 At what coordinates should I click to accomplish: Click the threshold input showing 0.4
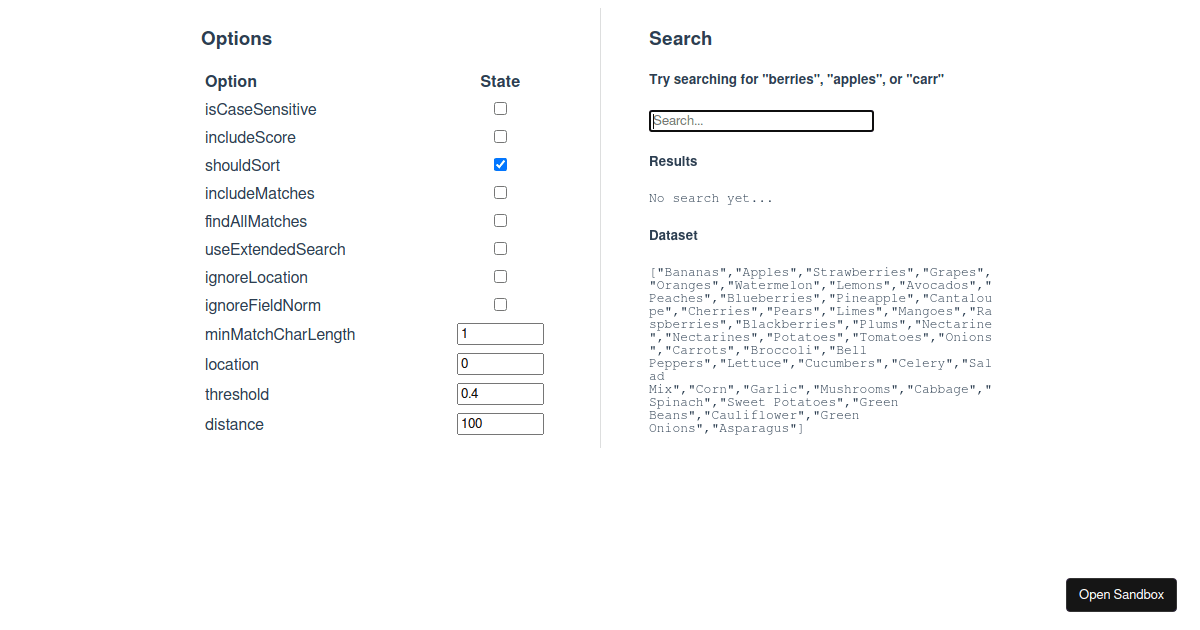(500, 394)
